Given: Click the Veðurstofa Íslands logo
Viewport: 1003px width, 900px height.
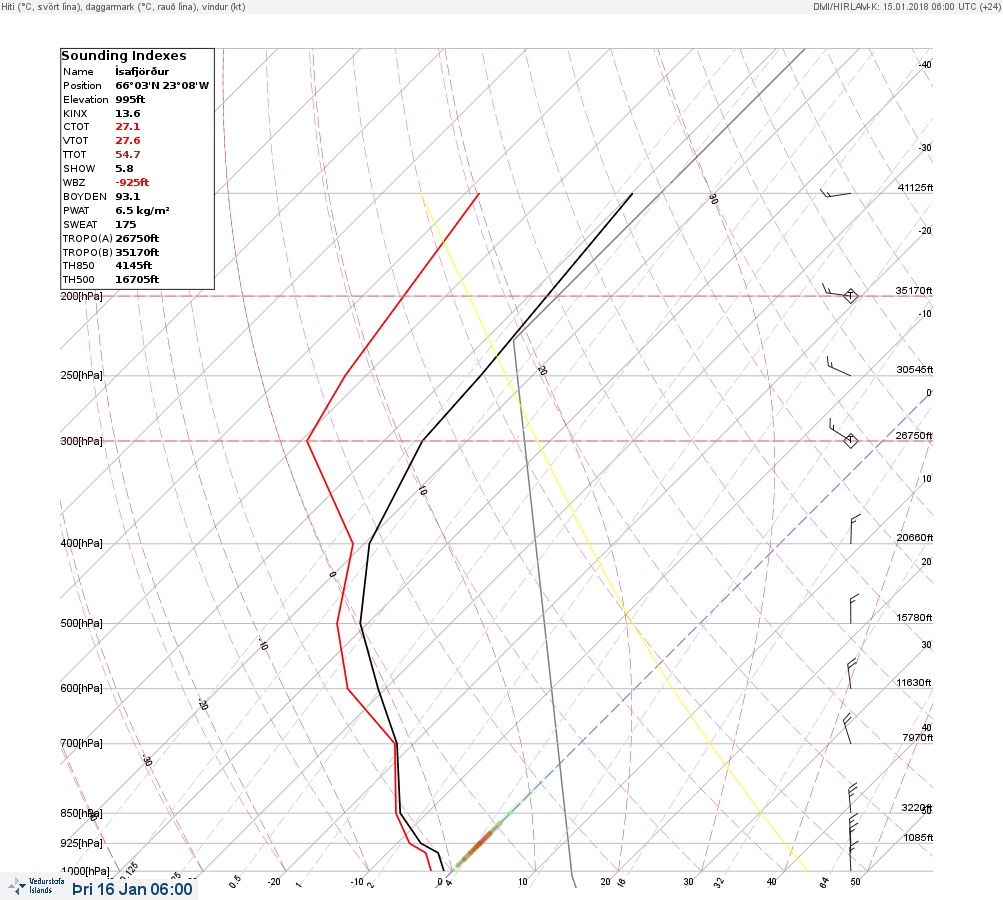Looking at the screenshot, I should click(37, 886).
